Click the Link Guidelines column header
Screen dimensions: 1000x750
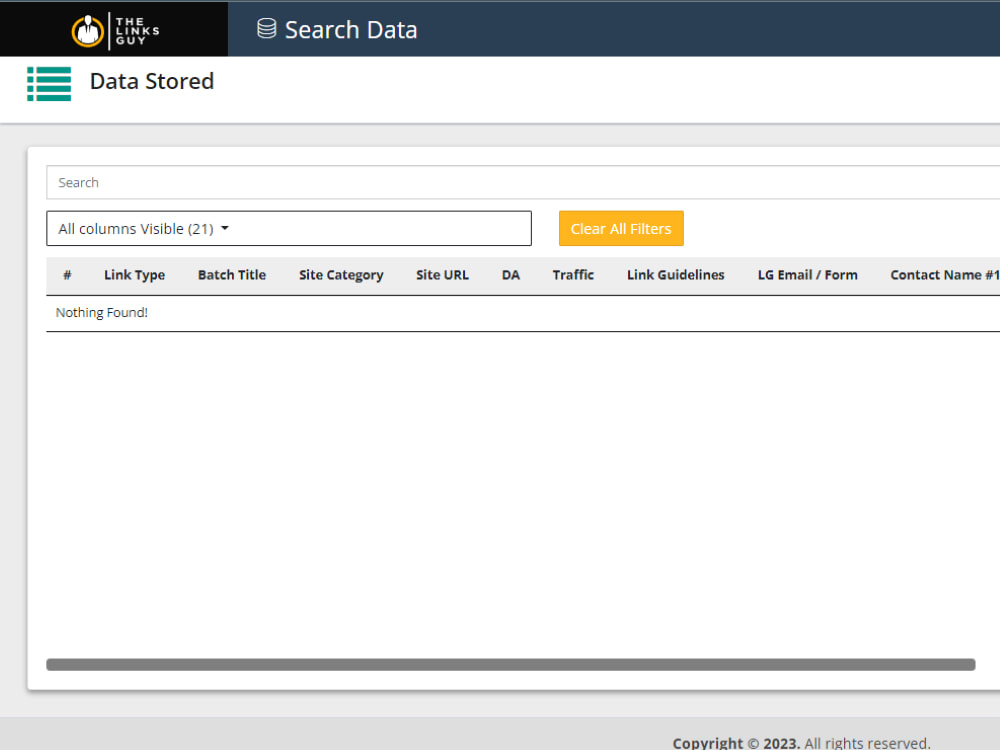tap(675, 275)
